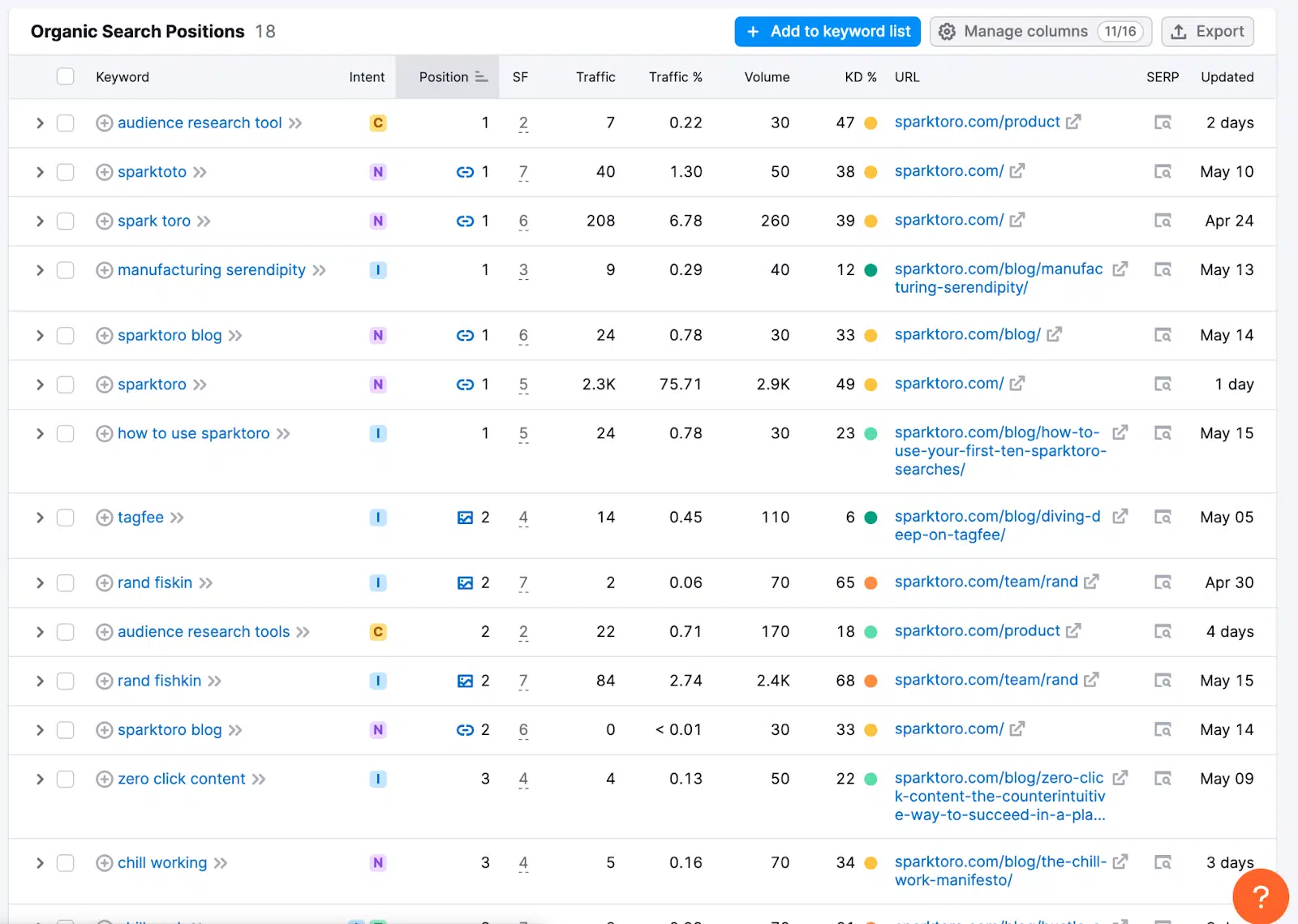Open manufacturing serendipity keyword link
Viewport: 1298px width, 924px height.
pyautogui.click(x=212, y=270)
